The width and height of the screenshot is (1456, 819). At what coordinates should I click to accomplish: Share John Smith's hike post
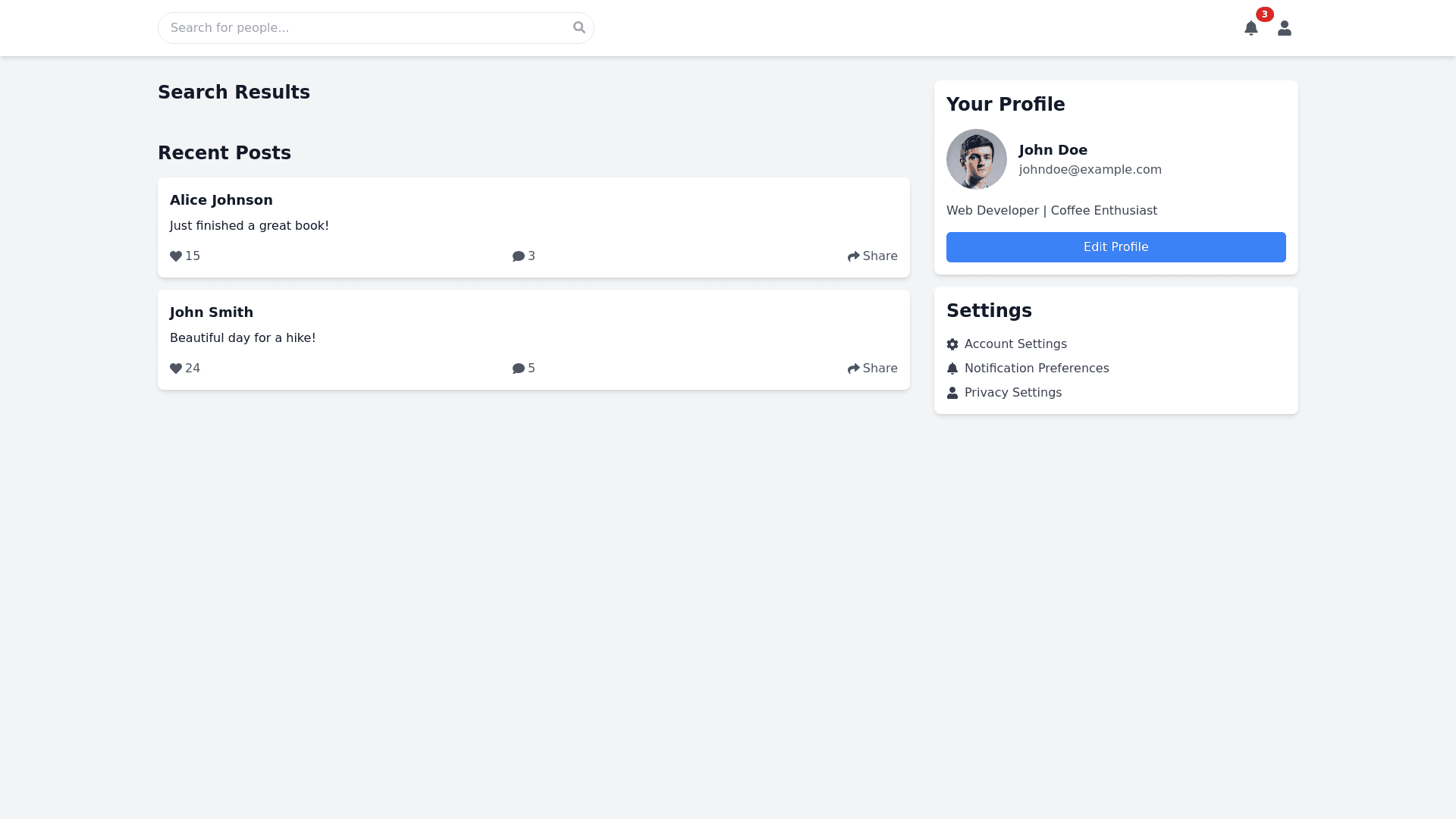(x=872, y=369)
